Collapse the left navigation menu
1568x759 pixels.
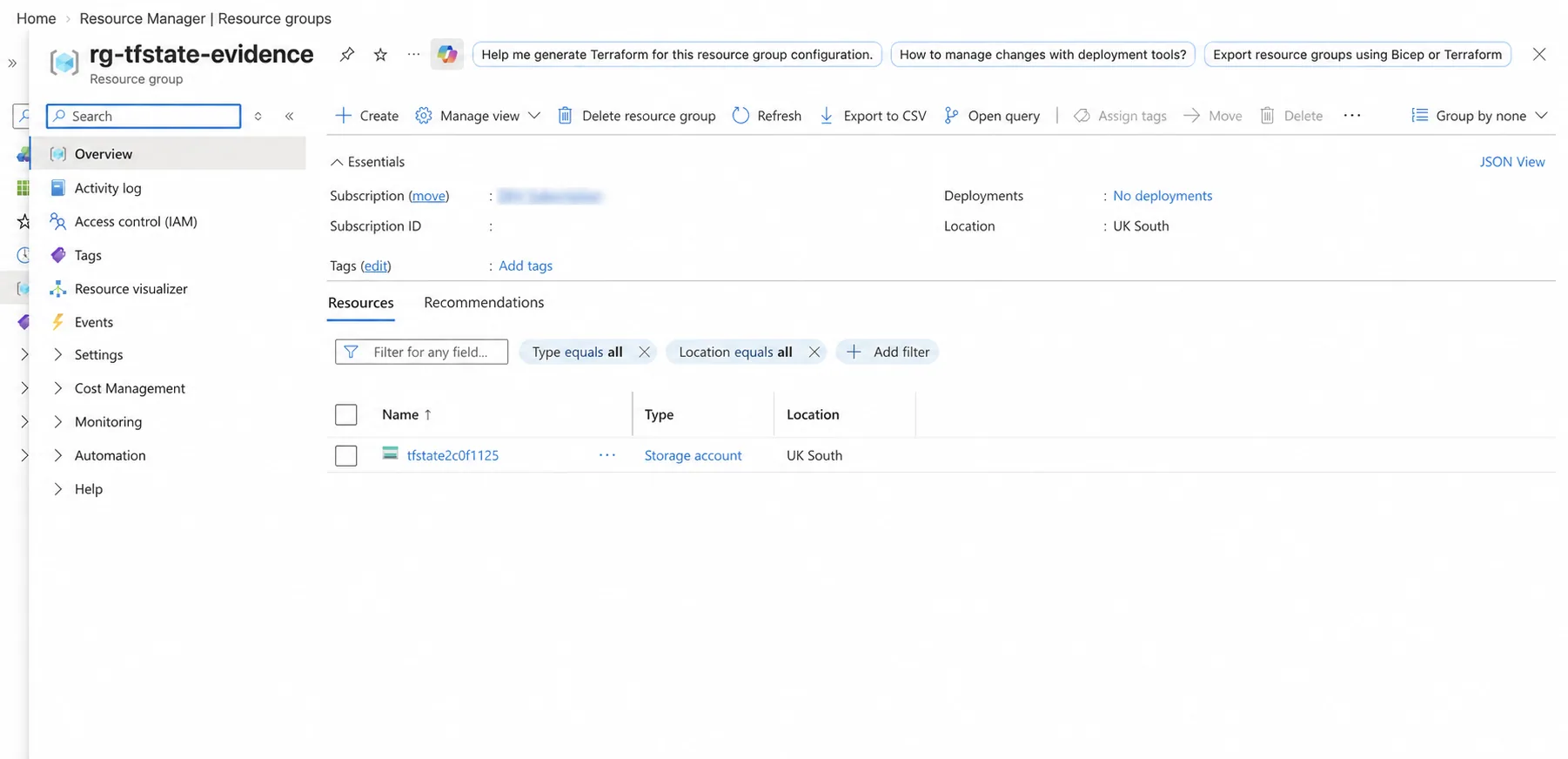tap(289, 116)
